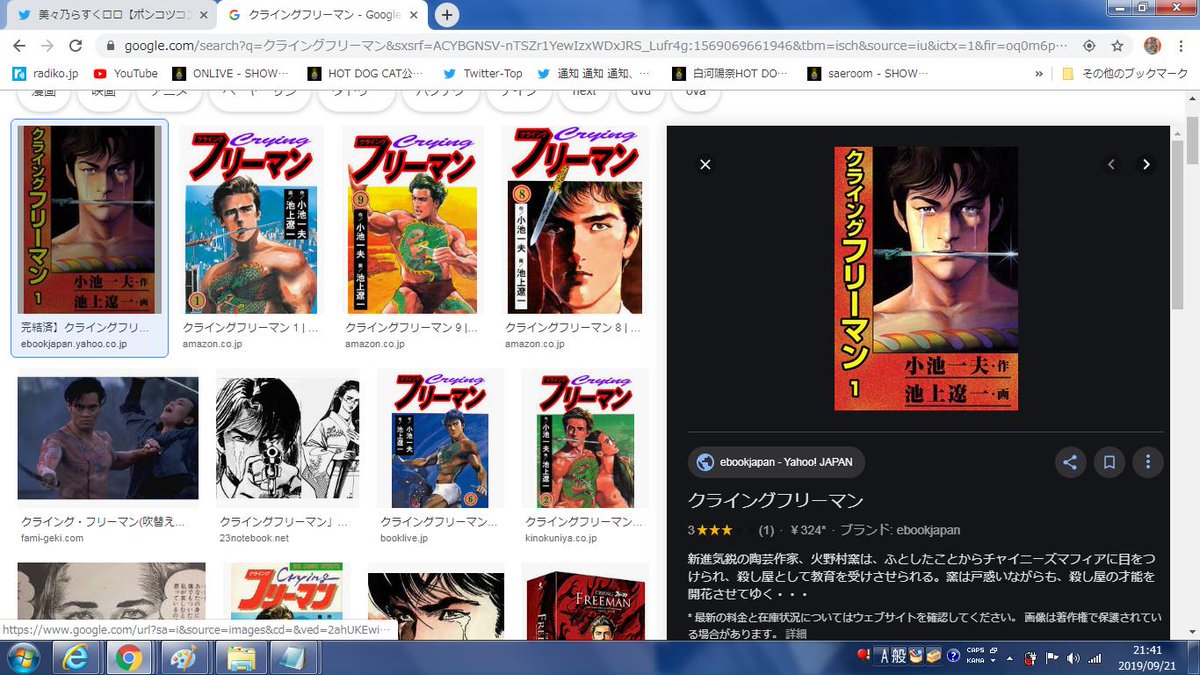
Task: Show the previous image in preview
Action: (1111, 164)
